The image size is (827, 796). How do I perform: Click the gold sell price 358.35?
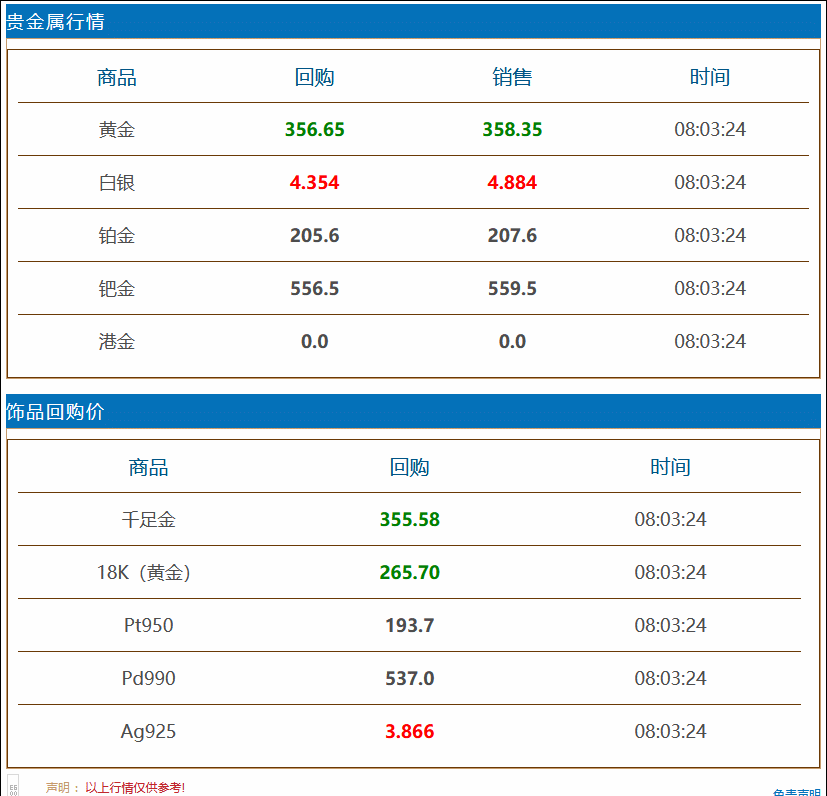point(512,129)
